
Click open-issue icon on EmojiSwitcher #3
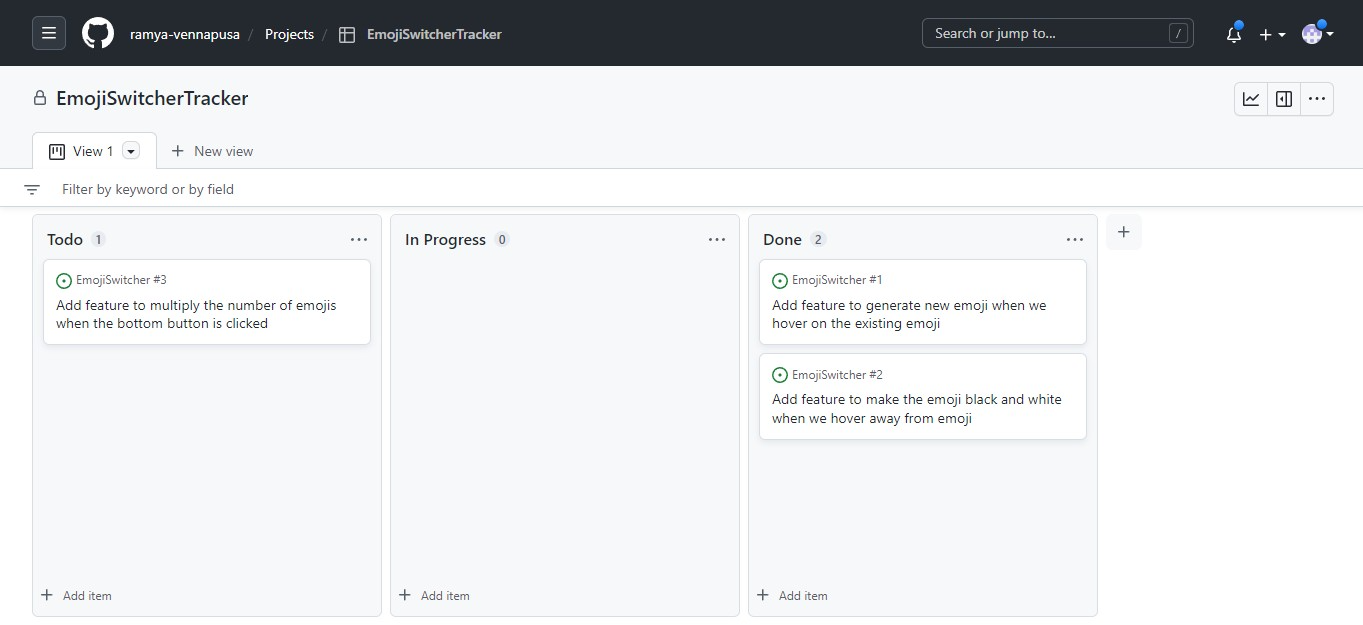pyautogui.click(x=64, y=281)
